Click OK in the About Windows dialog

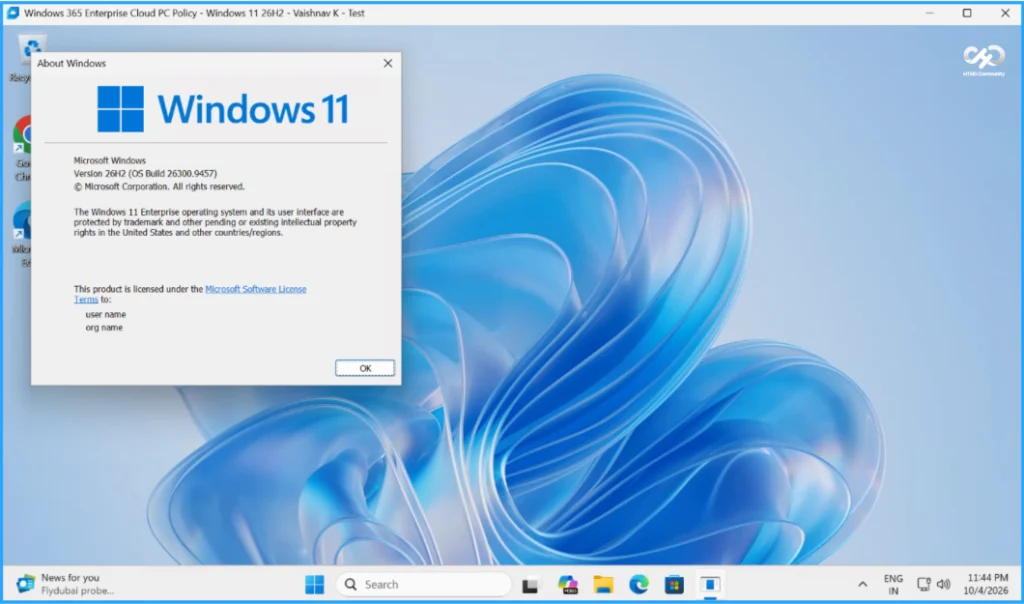click(364, 368)
